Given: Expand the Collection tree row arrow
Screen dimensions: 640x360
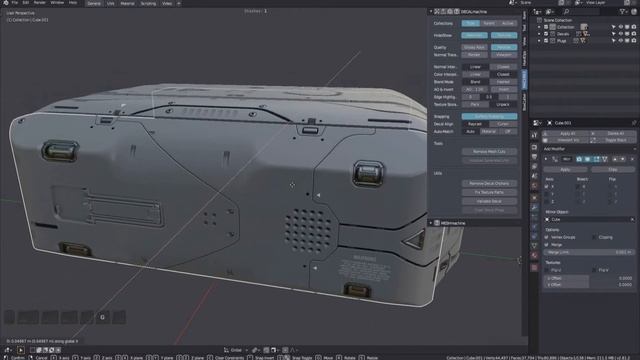Looking at the screenshot, I should [x=539, y=27].
